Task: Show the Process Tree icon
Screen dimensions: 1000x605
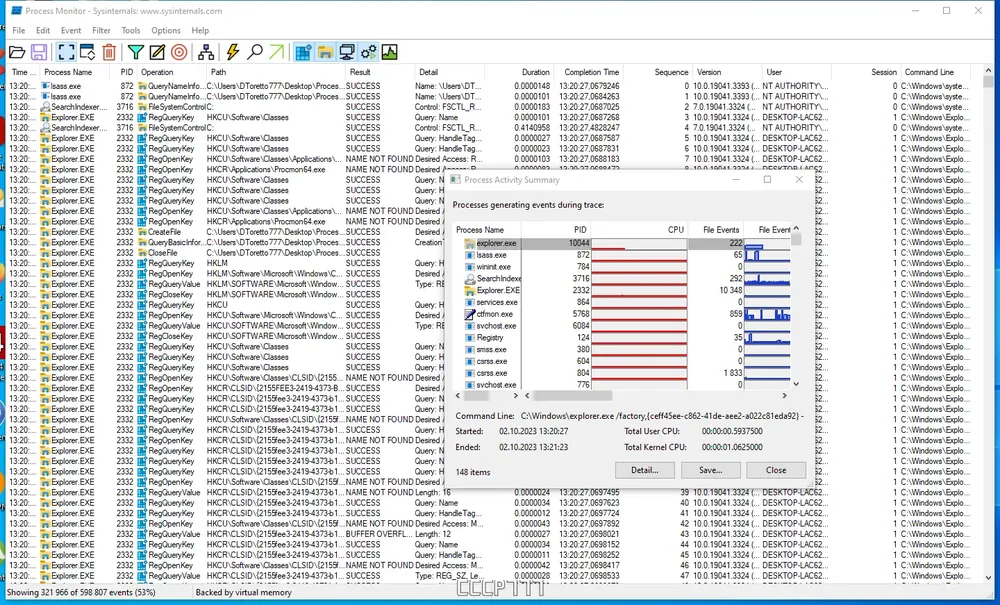Action: click(x=205, y=52)
